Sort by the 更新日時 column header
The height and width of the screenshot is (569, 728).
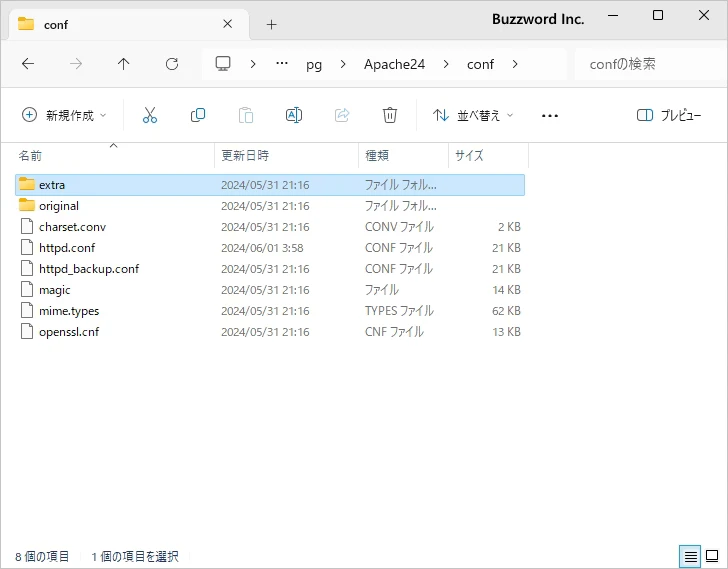pyautogui.click(x=245, y=156)
